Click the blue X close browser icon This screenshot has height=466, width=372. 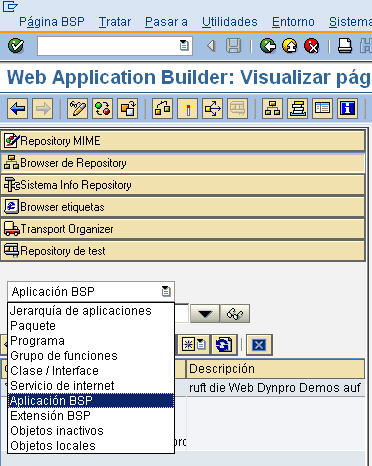pos(259,345)
